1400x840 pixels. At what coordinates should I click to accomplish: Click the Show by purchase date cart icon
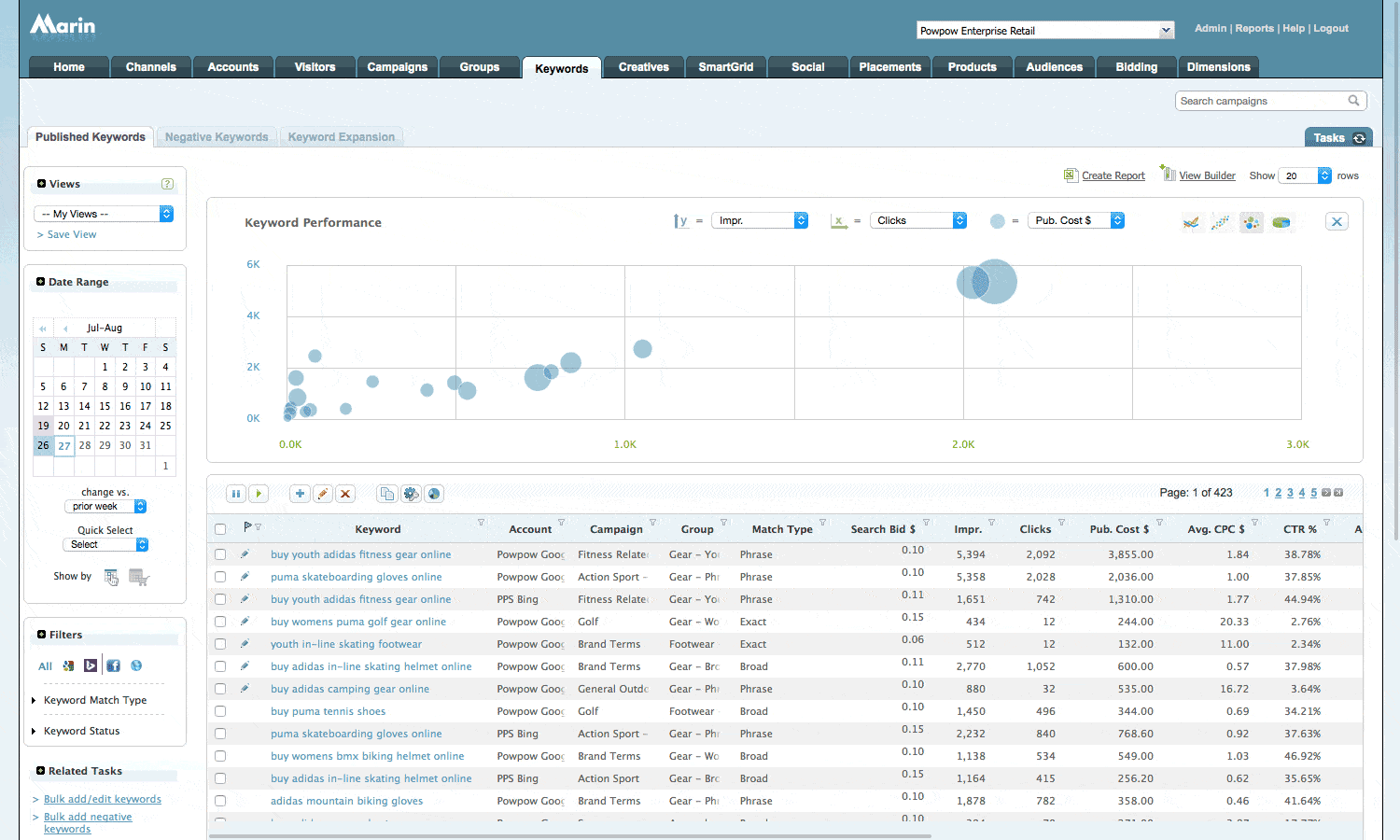(138, 577)
